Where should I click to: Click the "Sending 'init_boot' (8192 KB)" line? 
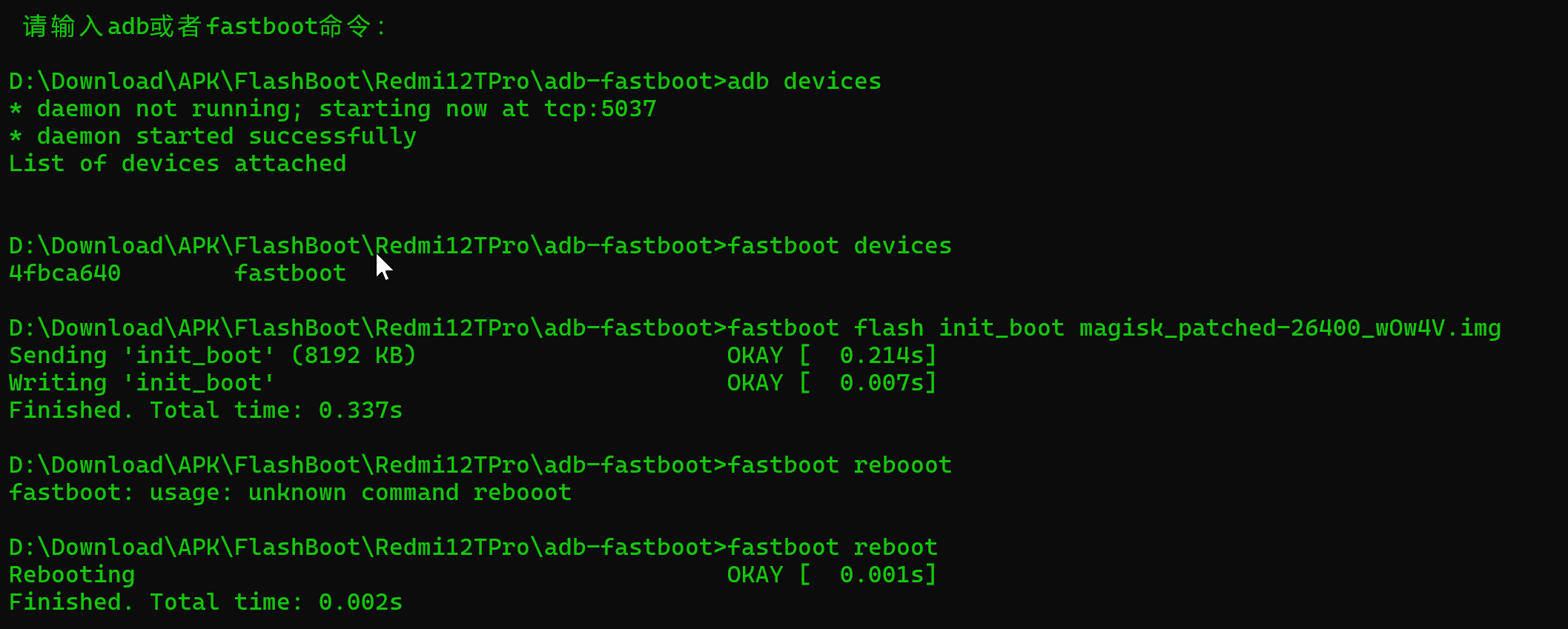click(x=212, y=356)
